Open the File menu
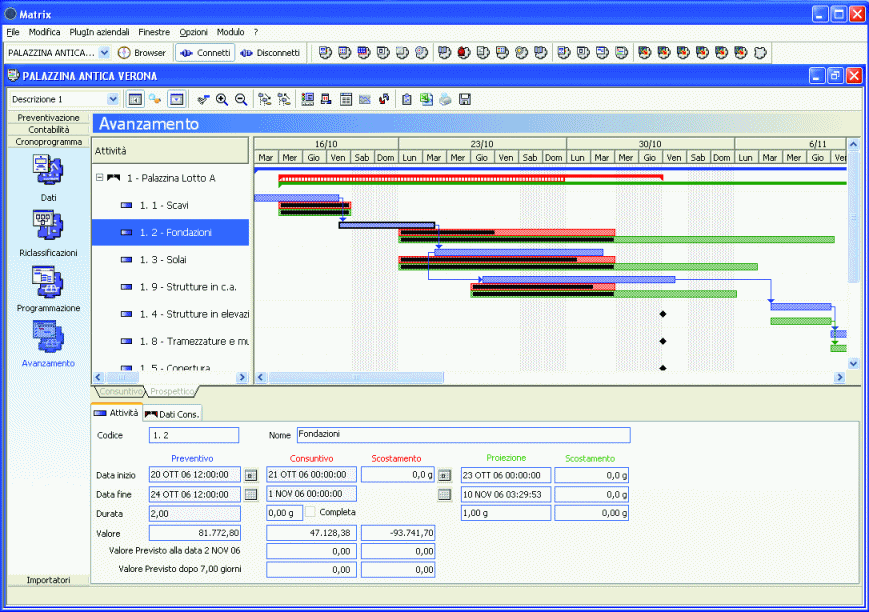Image resolution: width=869 pixels, height=612 pixels. [x=13, y=32]
